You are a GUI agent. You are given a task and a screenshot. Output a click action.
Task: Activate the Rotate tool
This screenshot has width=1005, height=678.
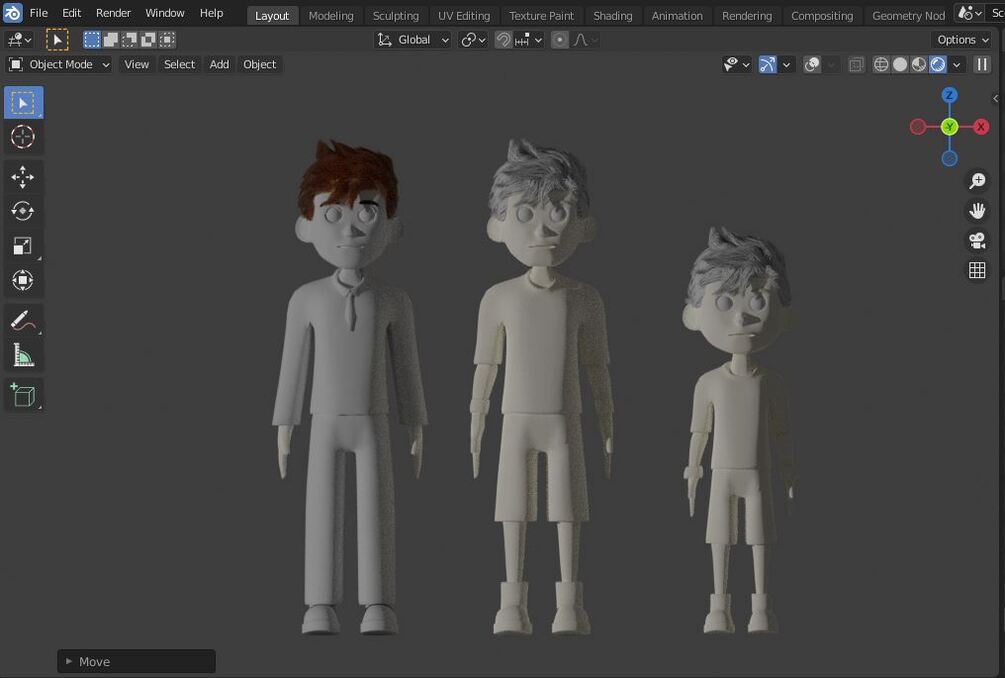[x=23, y=211]
